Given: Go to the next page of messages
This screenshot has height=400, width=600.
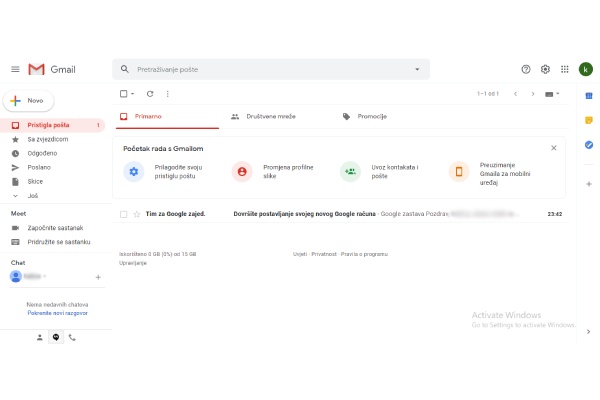Looking at the screenshot, I should [x=533, y=94].
